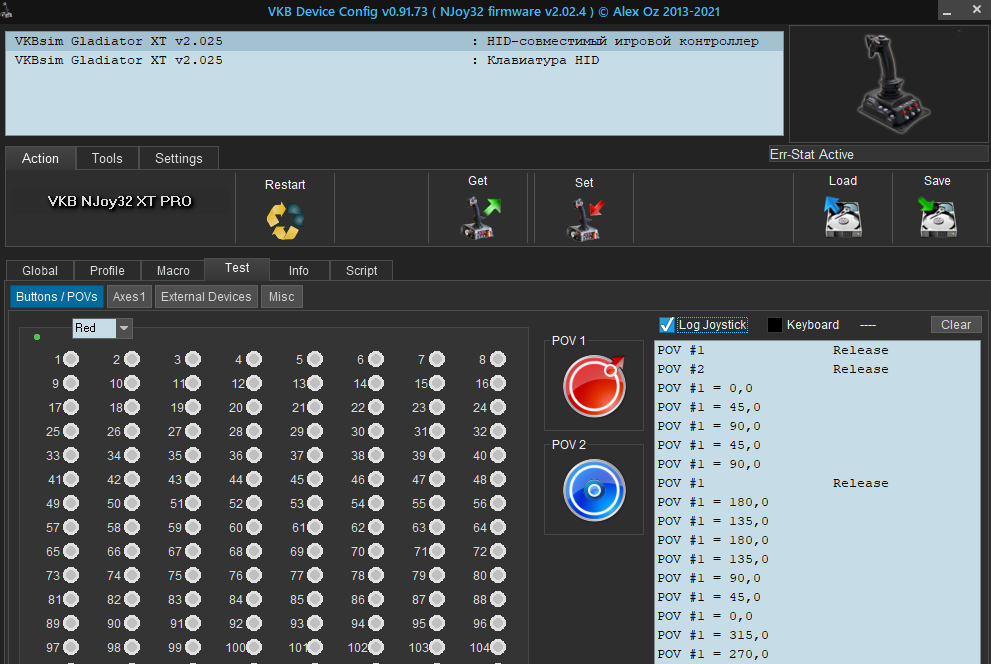
Task: Switch to the Global tab
Action: (40, 270)
